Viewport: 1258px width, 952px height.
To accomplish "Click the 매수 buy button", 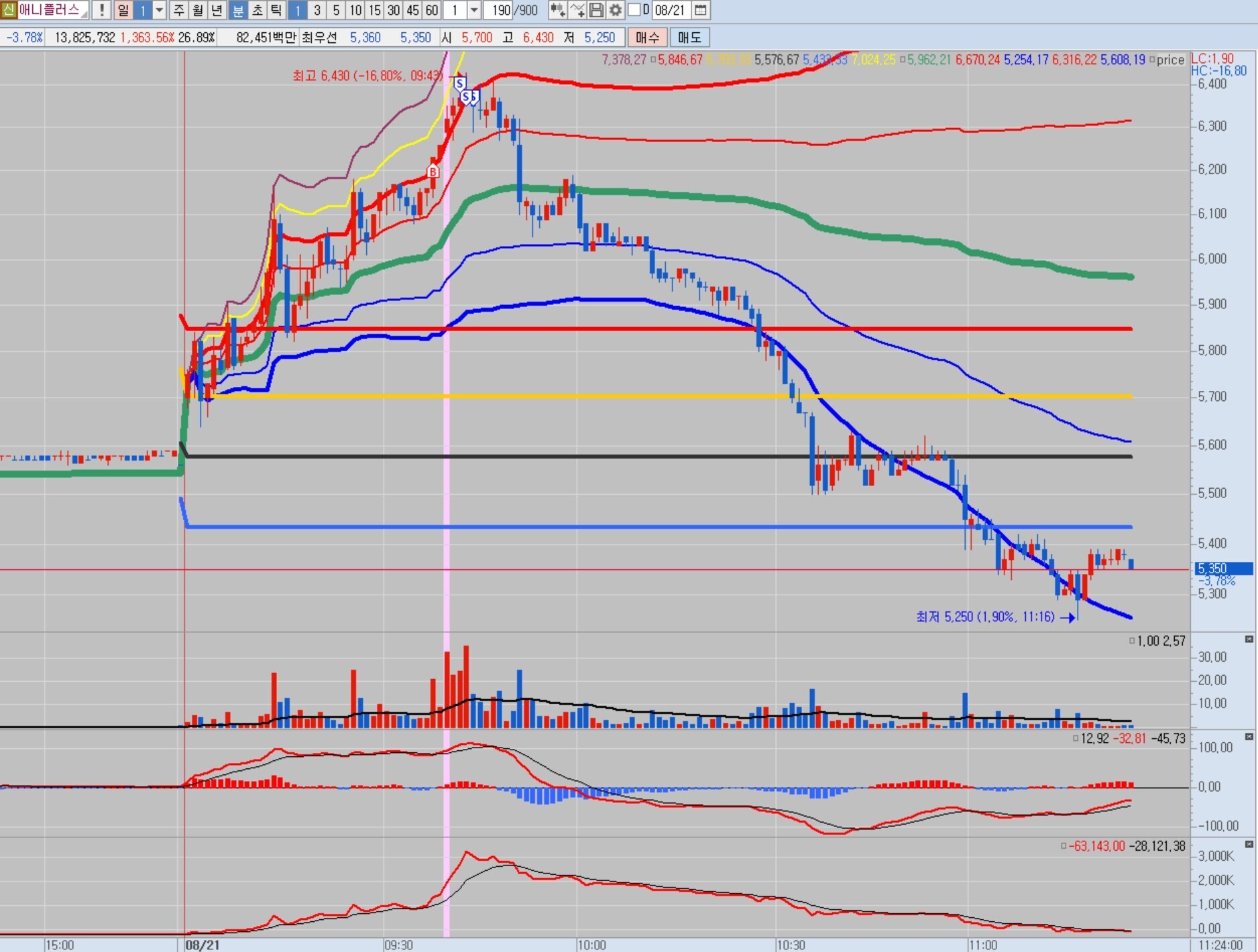I will pyautogui.click(x=648, y=38).
